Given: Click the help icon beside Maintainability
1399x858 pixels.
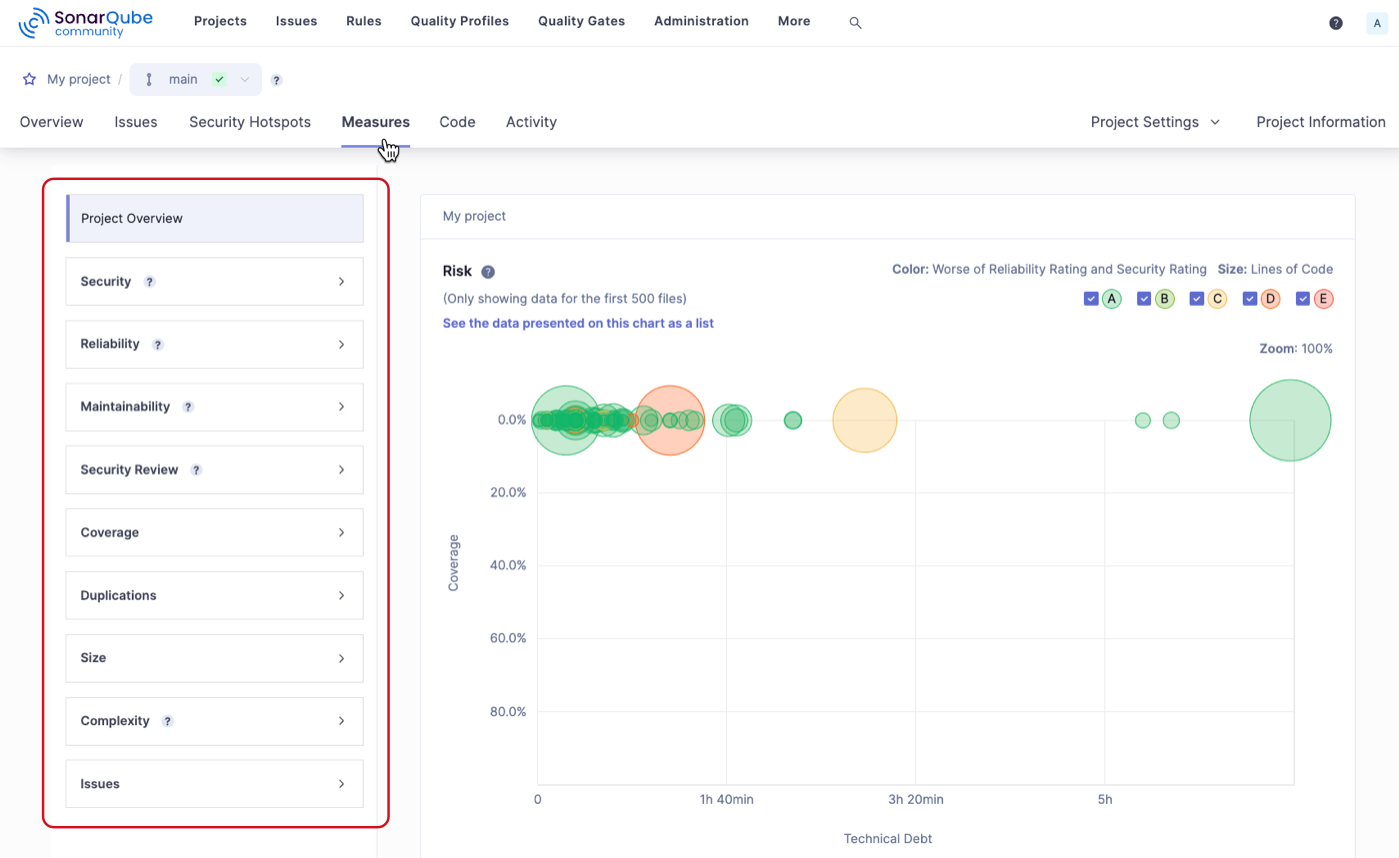Looking at the screenshot, I should 189,407.
